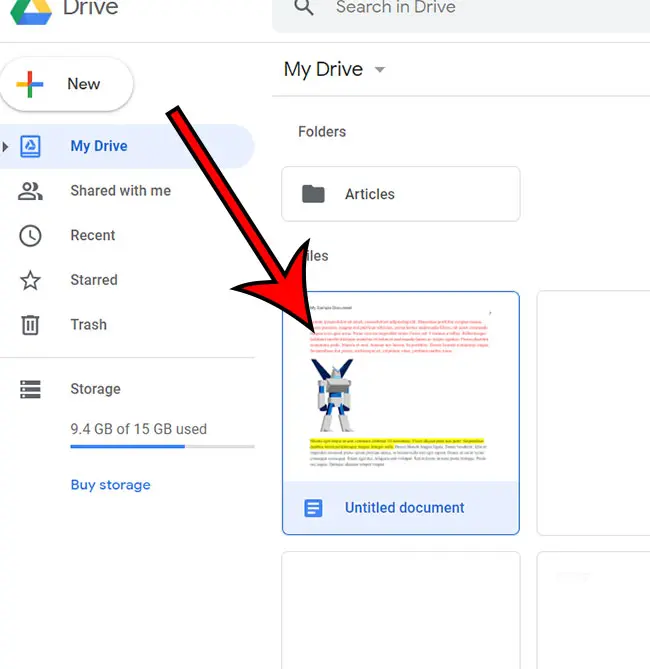Viewport: 650px width, 669px height.
Task: Open the My Drive header dropdown arrow
Action: 379,70
